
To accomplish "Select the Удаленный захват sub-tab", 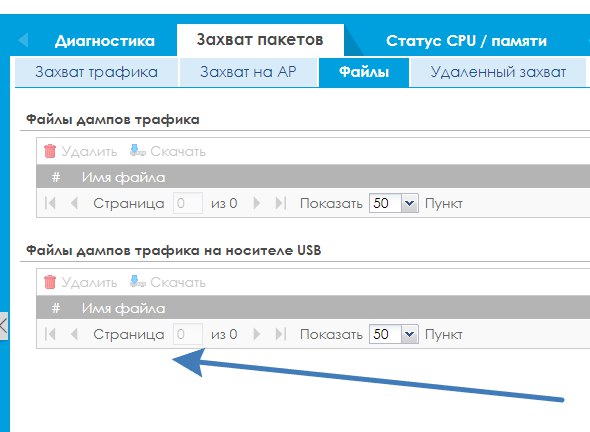I will pyautogui.click(x=498, y=72).
